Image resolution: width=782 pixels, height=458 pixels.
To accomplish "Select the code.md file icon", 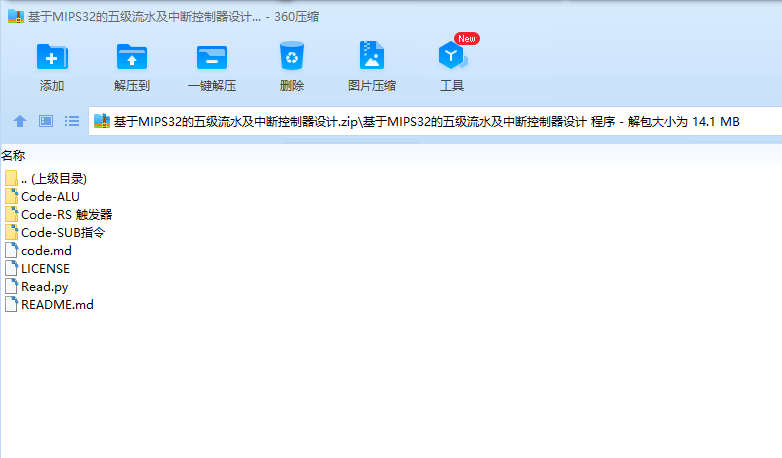I will tap(11, 250).
